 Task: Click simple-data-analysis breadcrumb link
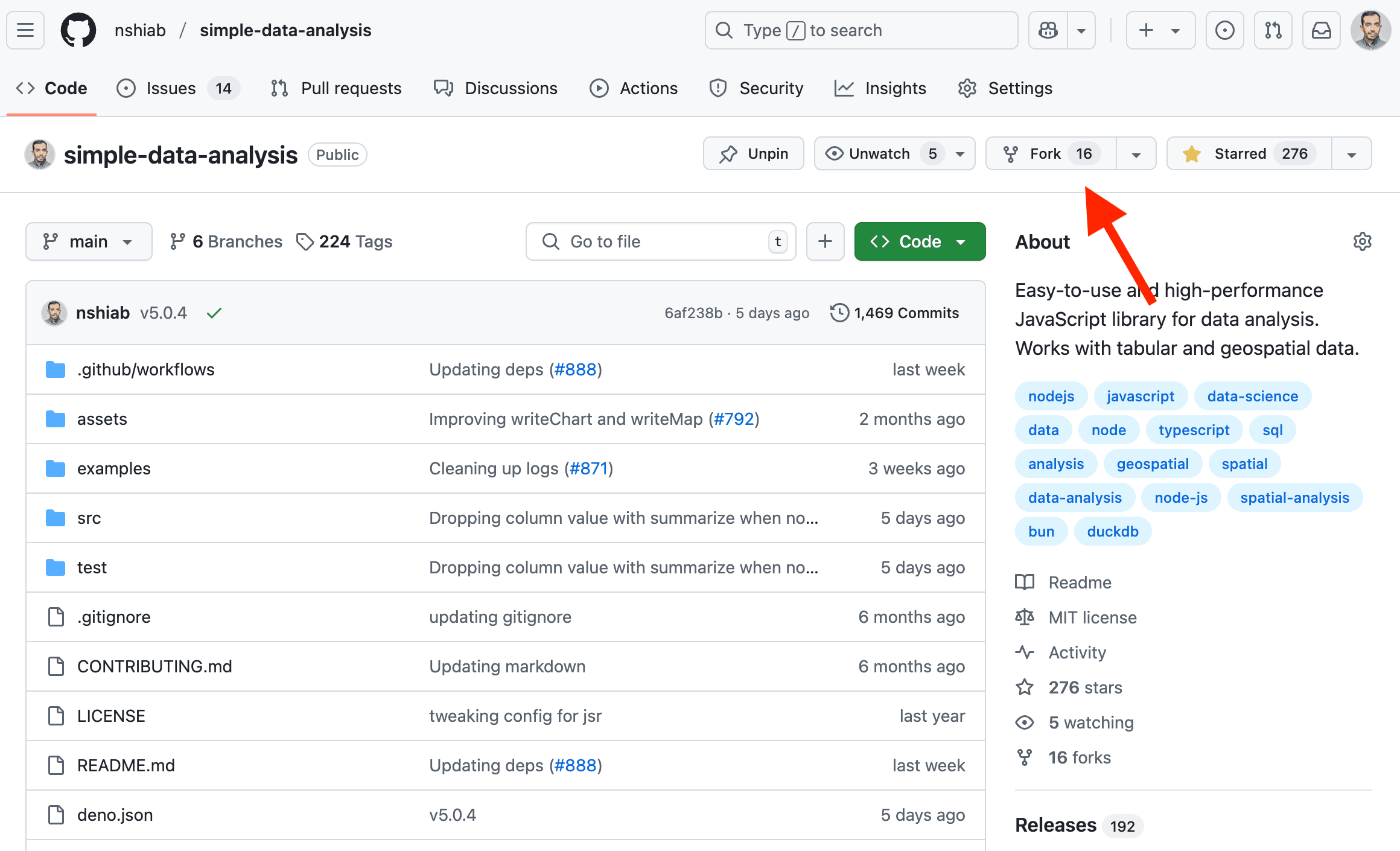click(285, 30)
